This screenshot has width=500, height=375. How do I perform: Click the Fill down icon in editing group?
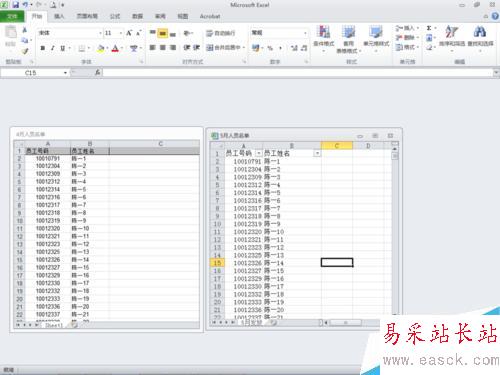tap(429, 38)
